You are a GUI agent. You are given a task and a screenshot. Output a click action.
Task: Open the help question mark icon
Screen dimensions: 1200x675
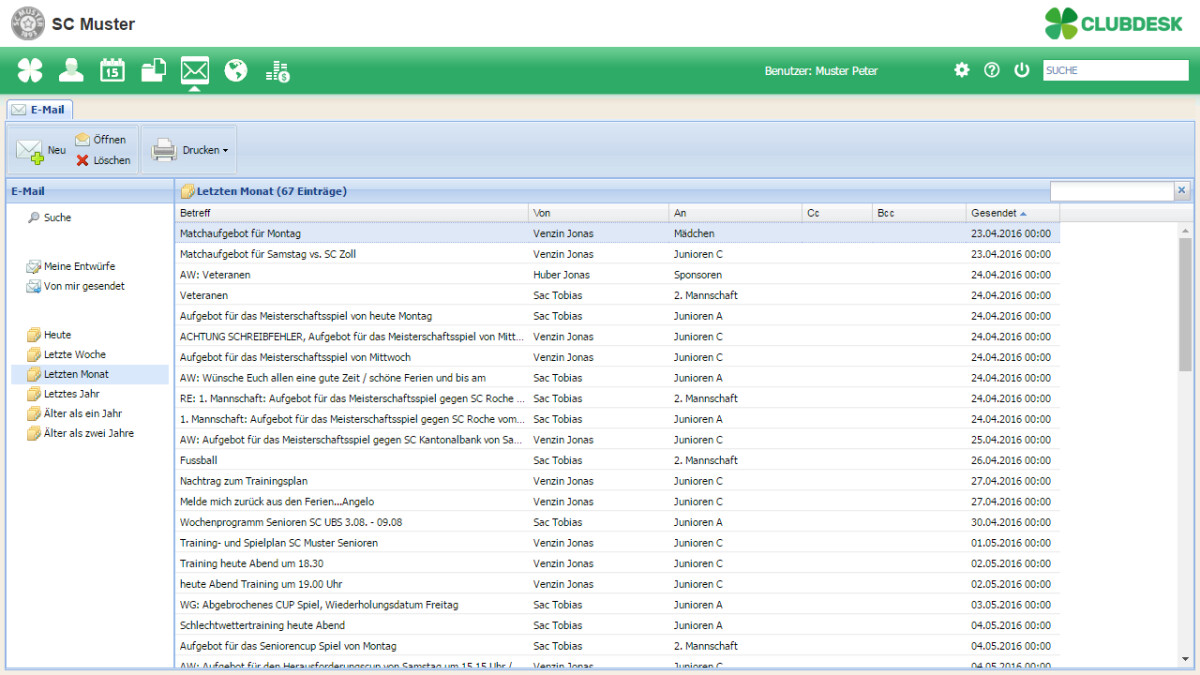pos(991,70)
